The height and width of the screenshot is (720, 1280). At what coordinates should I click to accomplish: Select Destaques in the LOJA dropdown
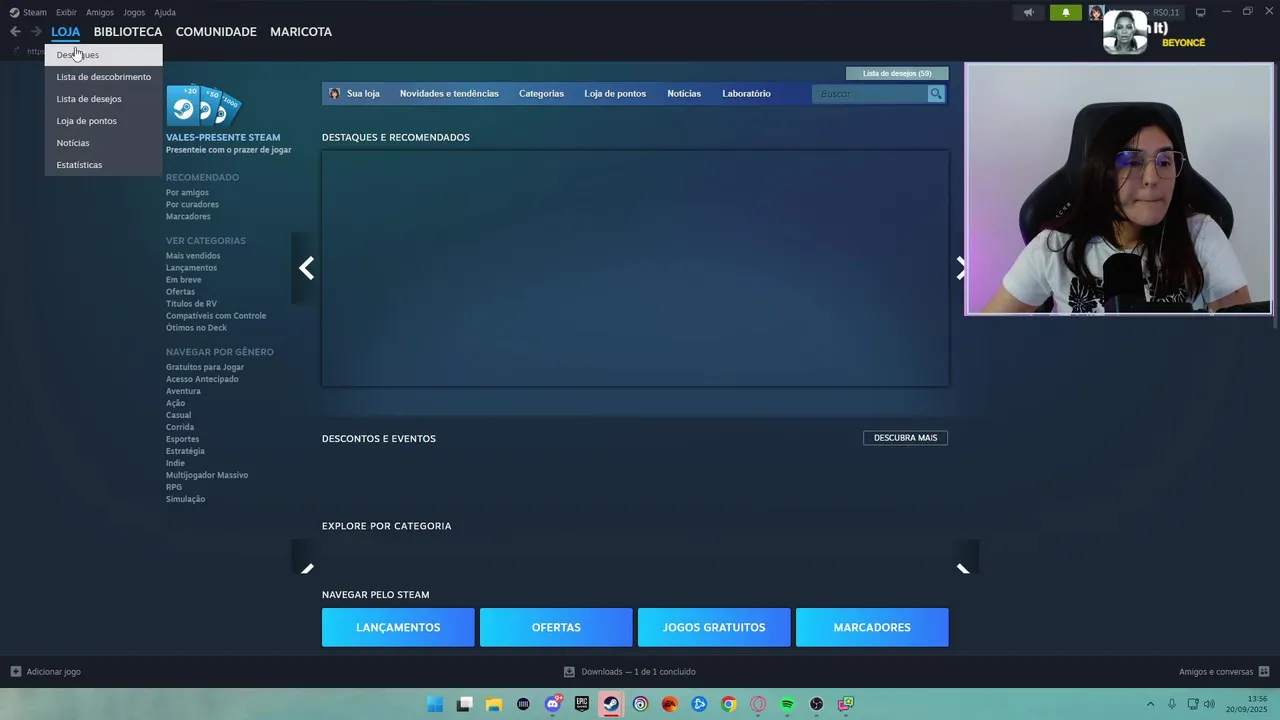point(103,55)
